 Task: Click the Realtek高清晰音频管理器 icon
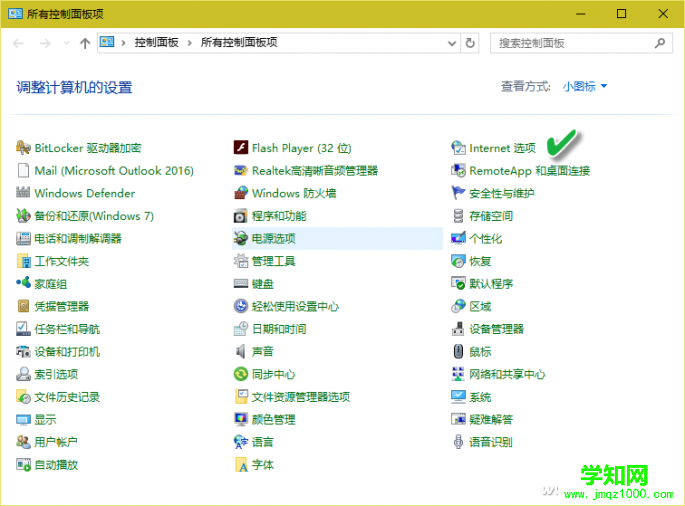pos(241,170)
